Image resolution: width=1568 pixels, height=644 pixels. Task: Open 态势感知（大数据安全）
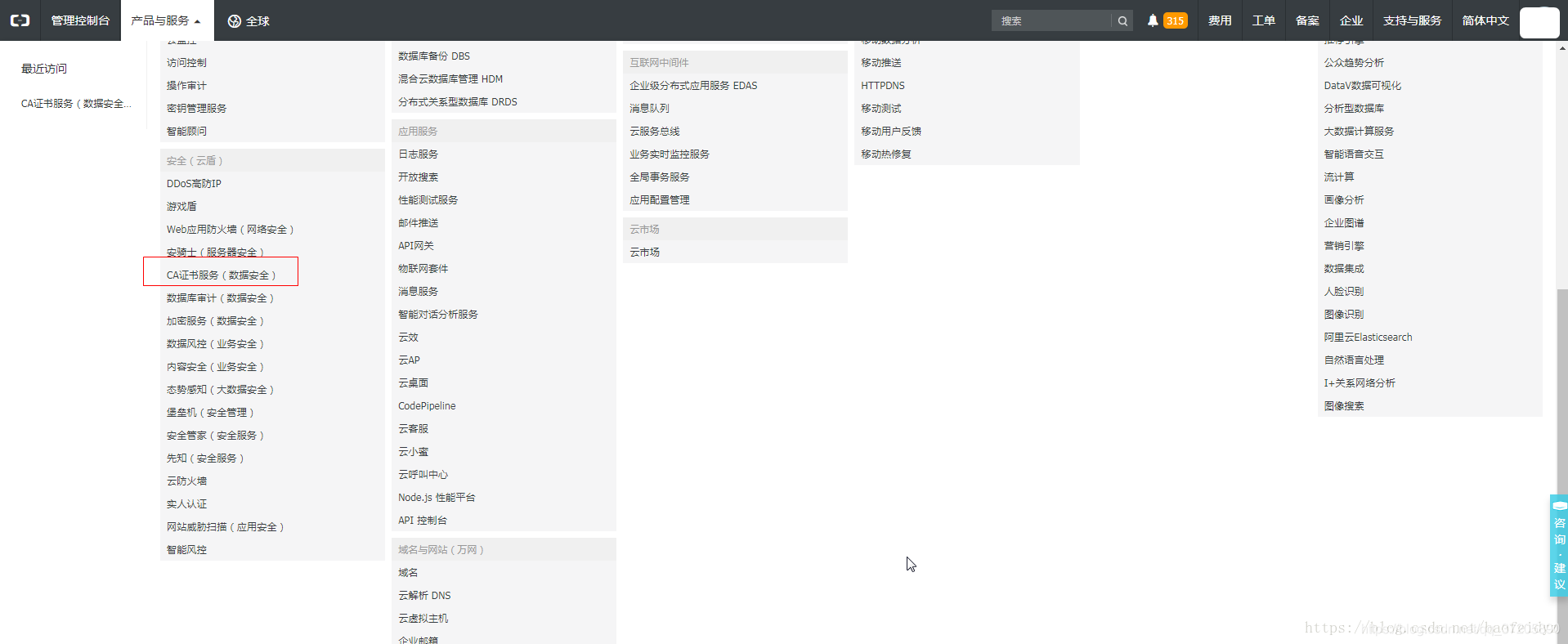point(220,390)
